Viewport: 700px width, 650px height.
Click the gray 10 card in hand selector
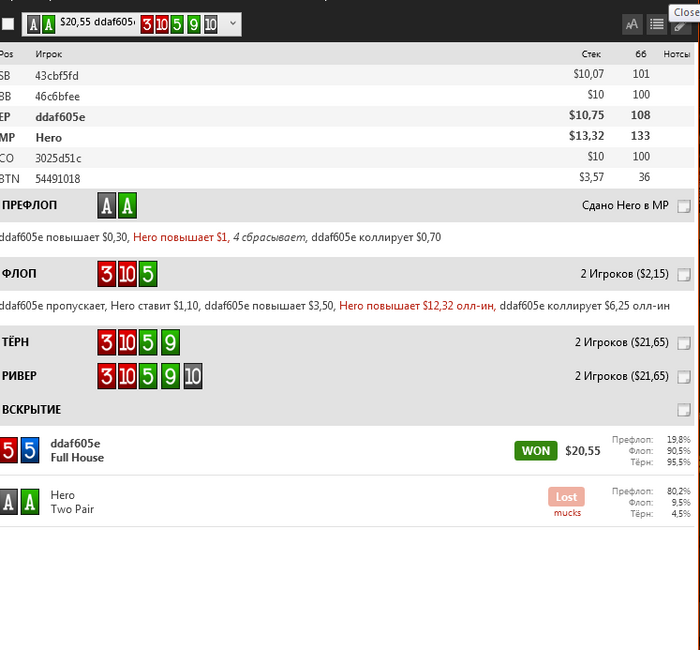click(x=211, y=24)
